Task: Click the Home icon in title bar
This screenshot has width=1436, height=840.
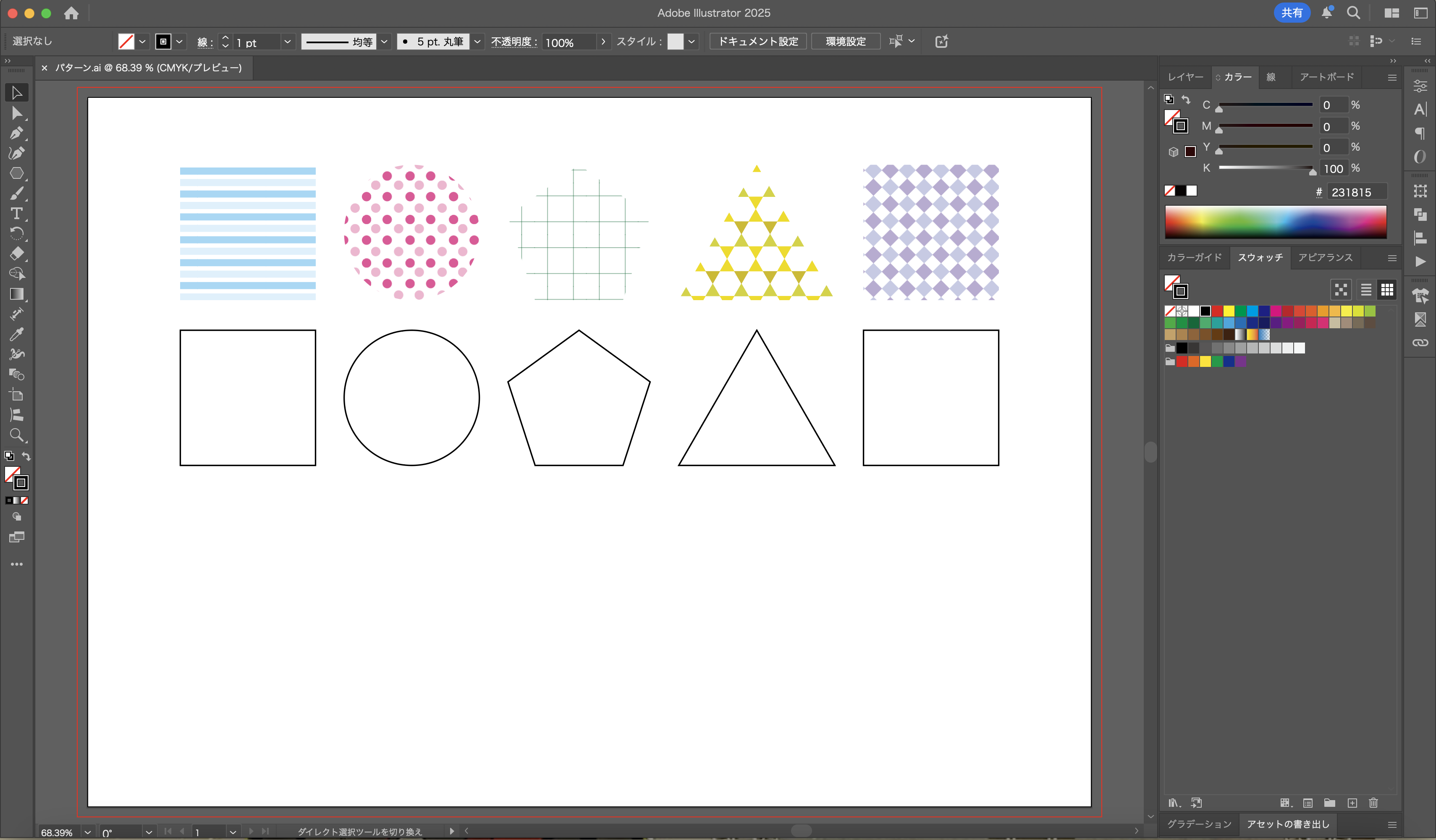Action: tap(71, 13)
